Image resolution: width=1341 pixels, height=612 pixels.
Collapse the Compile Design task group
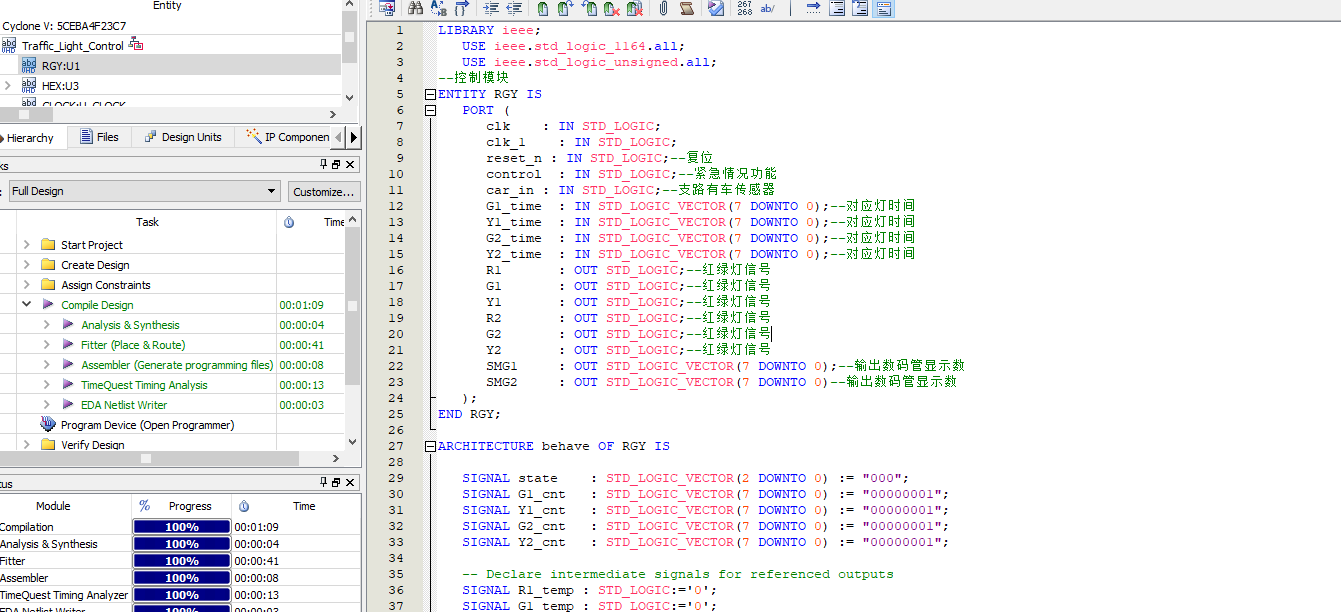tap(27, 305)
